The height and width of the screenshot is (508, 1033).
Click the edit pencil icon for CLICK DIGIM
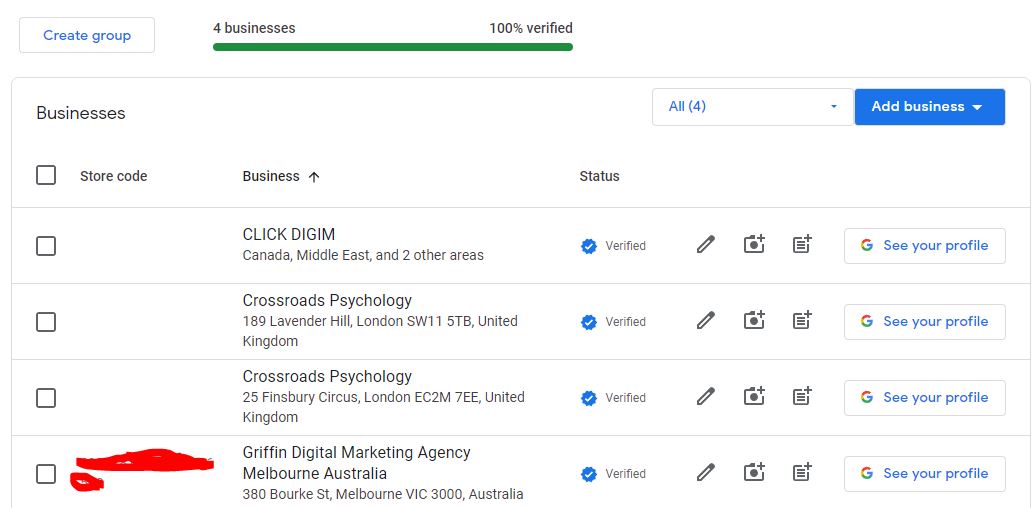click(x=706, y=245)
